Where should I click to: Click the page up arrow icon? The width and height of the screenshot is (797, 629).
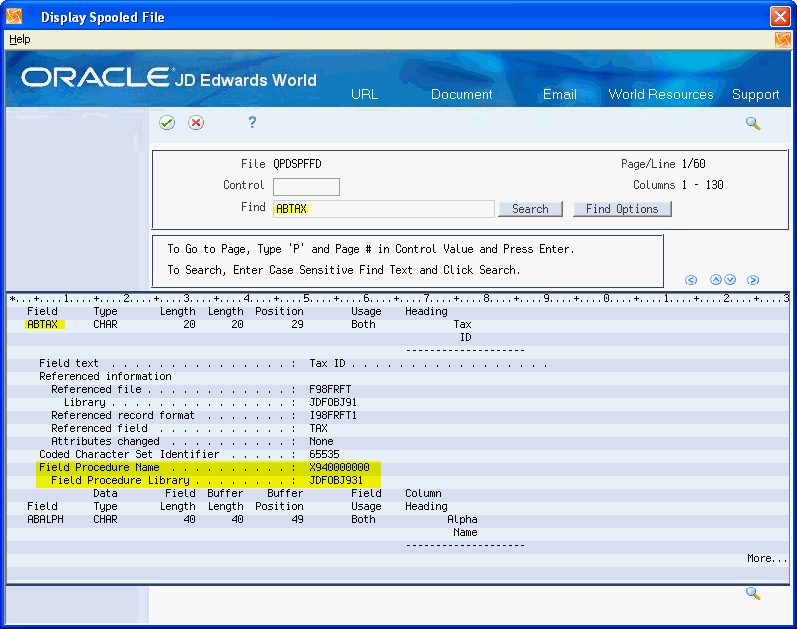click(x=716, y=280)
